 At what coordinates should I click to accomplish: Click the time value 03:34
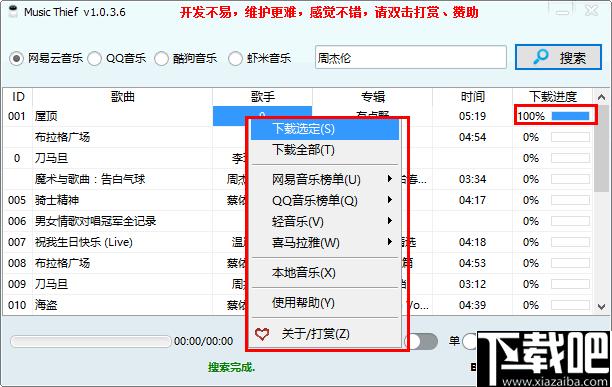coord(472,179)
